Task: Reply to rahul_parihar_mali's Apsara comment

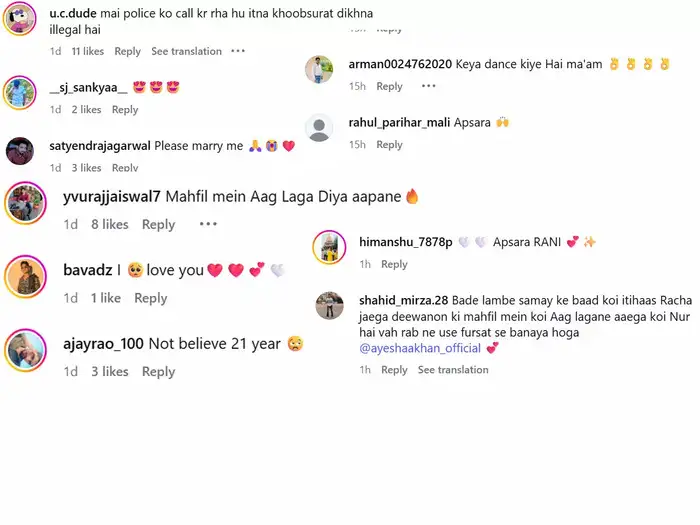Action: tap(389, 145)
